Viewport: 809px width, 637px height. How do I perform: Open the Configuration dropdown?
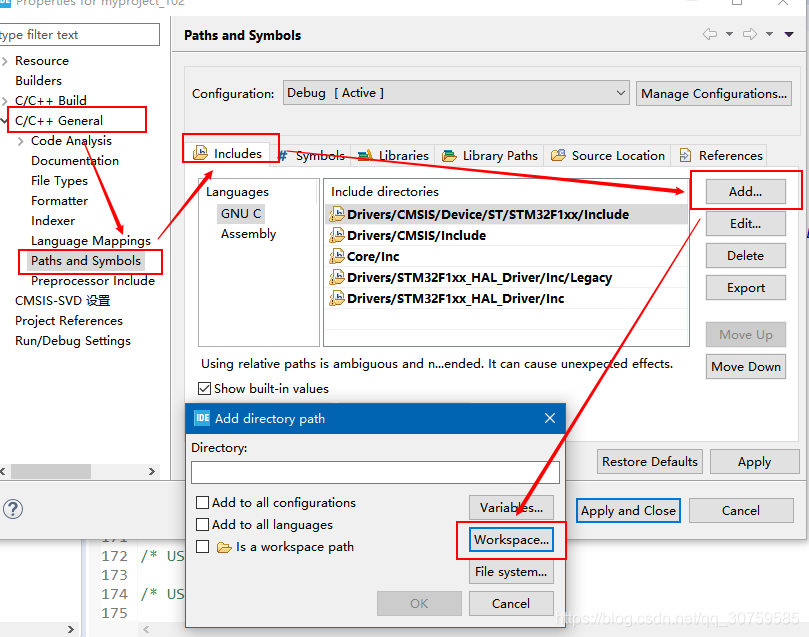[x=456, y=93]
